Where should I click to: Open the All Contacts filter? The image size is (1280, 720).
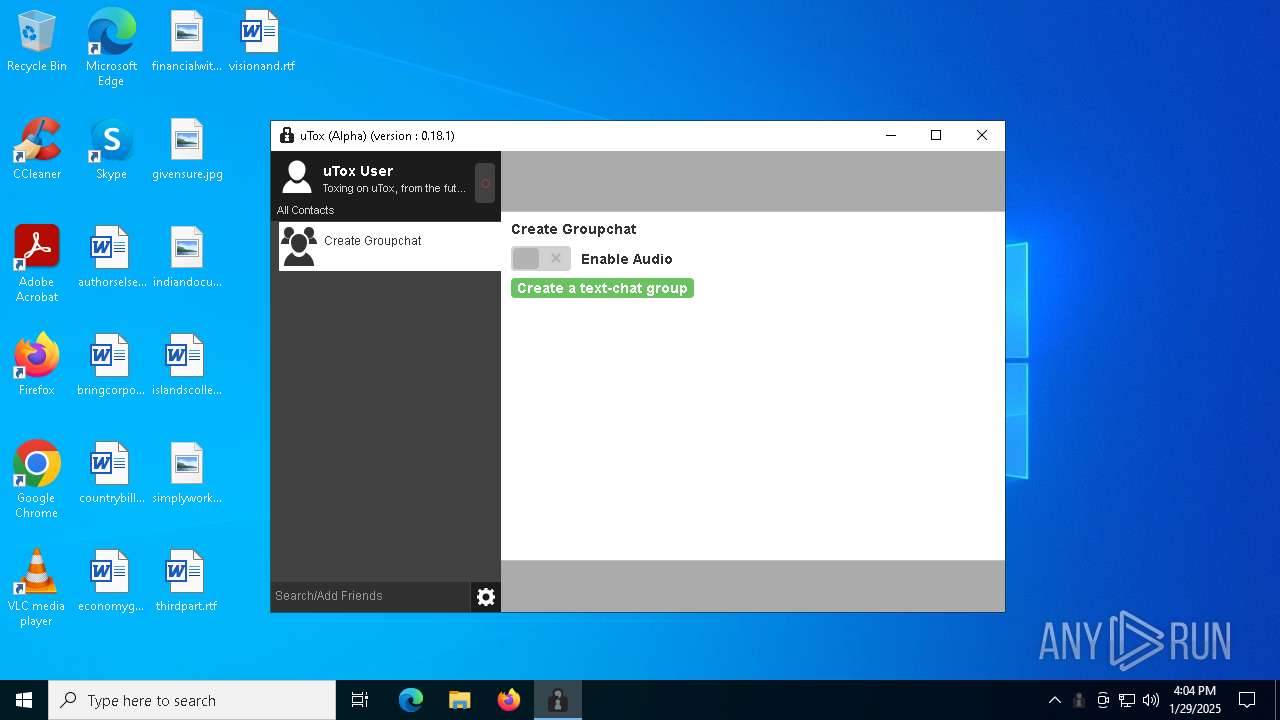pyautogui.click(x=305, y=210)
